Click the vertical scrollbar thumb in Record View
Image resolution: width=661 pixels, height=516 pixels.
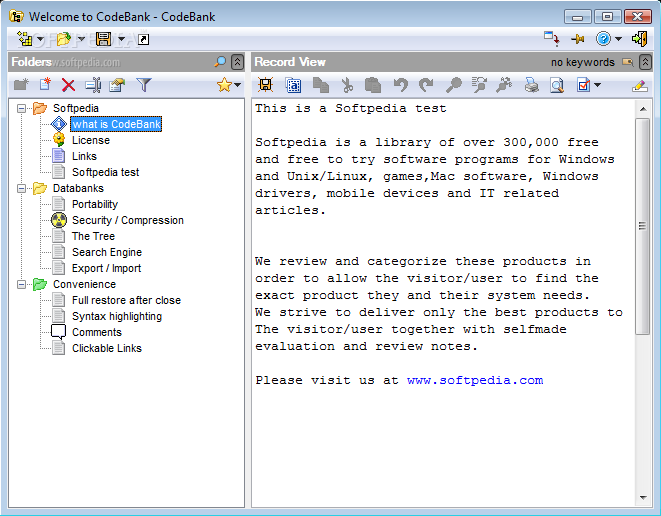pos(642,226)
